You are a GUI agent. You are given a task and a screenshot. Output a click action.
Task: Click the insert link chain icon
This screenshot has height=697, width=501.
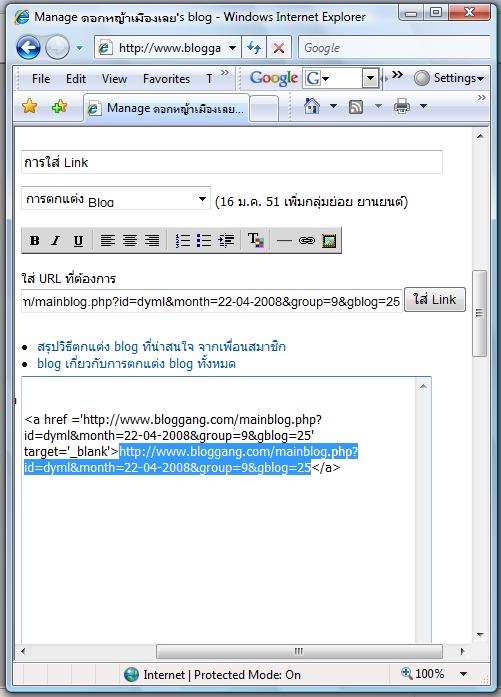[x=307, y=240]
